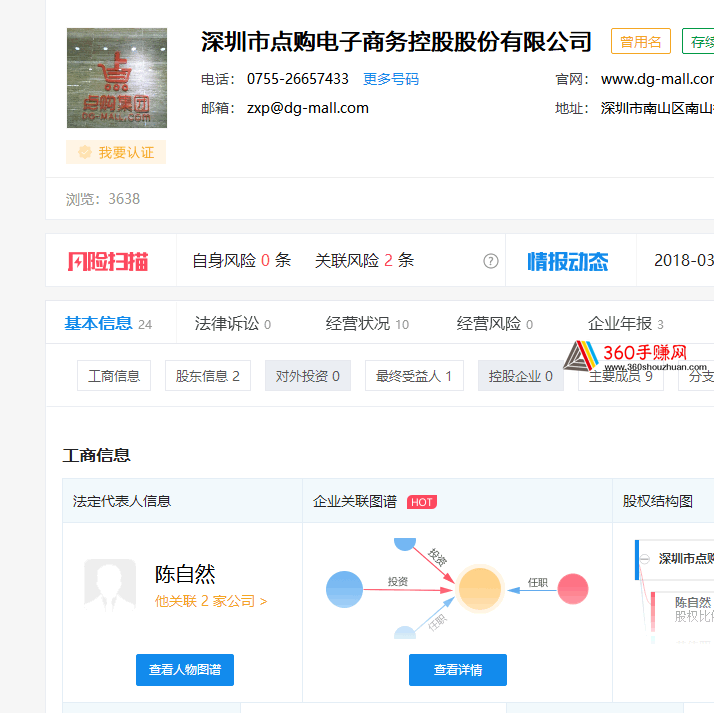714x713 pixels.
Task: Click 关联风险 2 条
Action: pos(364,260)
